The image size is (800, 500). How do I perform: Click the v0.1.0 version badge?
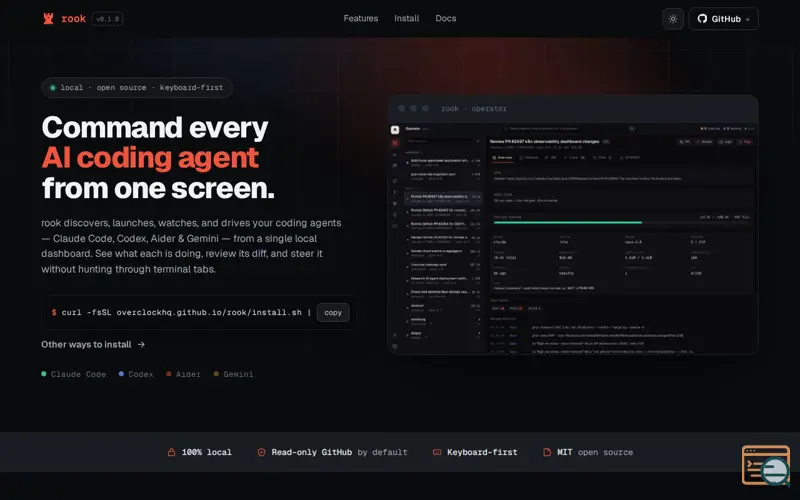tap(107, 19)
